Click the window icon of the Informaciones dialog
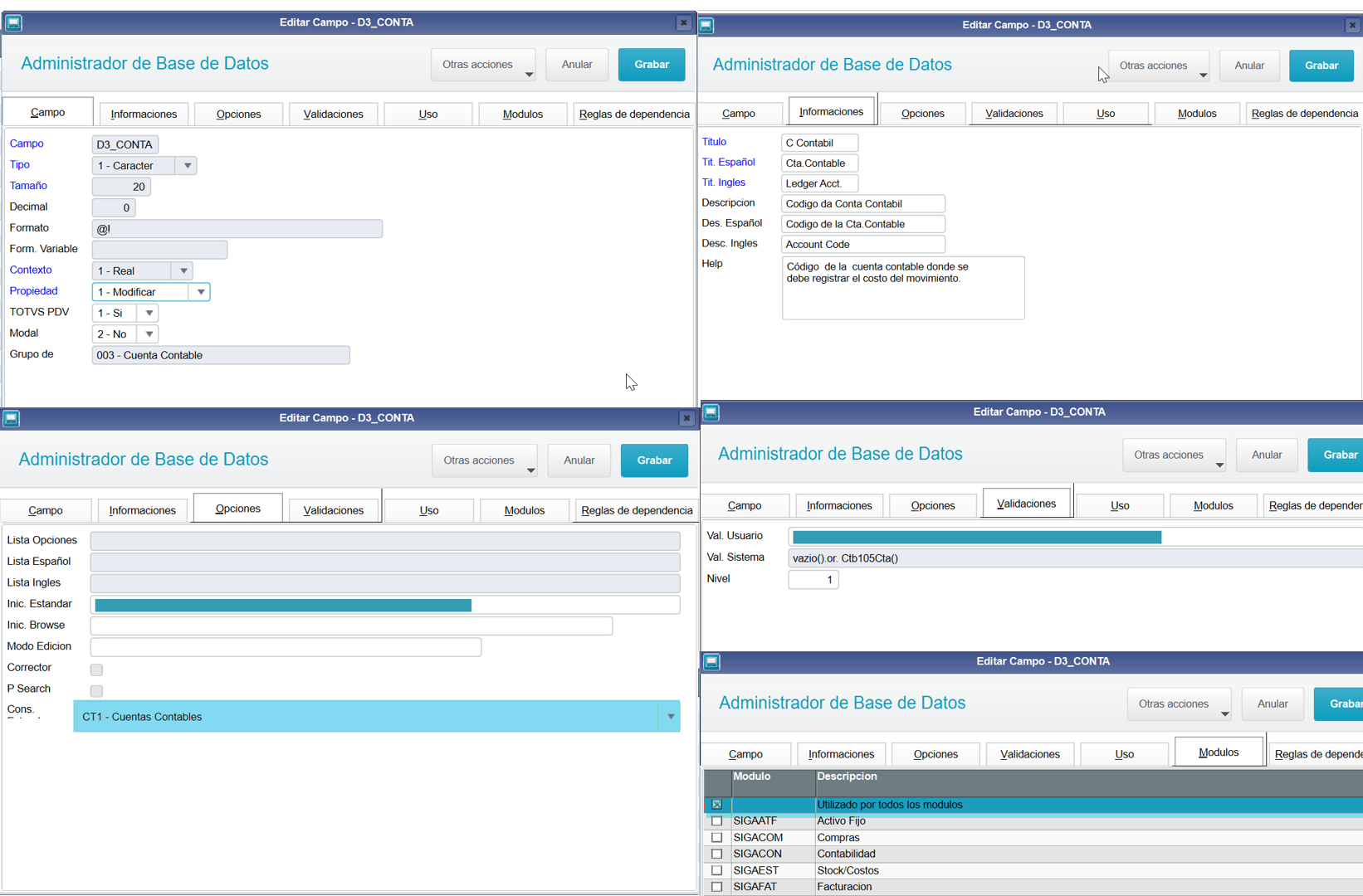 (x=706, y=26)
